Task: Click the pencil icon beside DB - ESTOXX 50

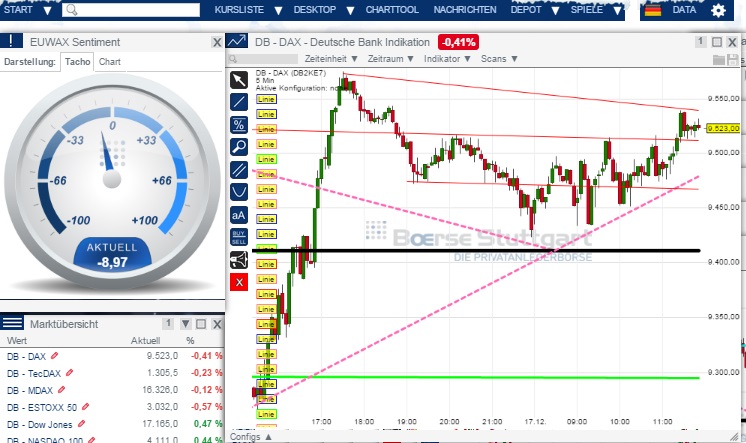Action: 85,406
